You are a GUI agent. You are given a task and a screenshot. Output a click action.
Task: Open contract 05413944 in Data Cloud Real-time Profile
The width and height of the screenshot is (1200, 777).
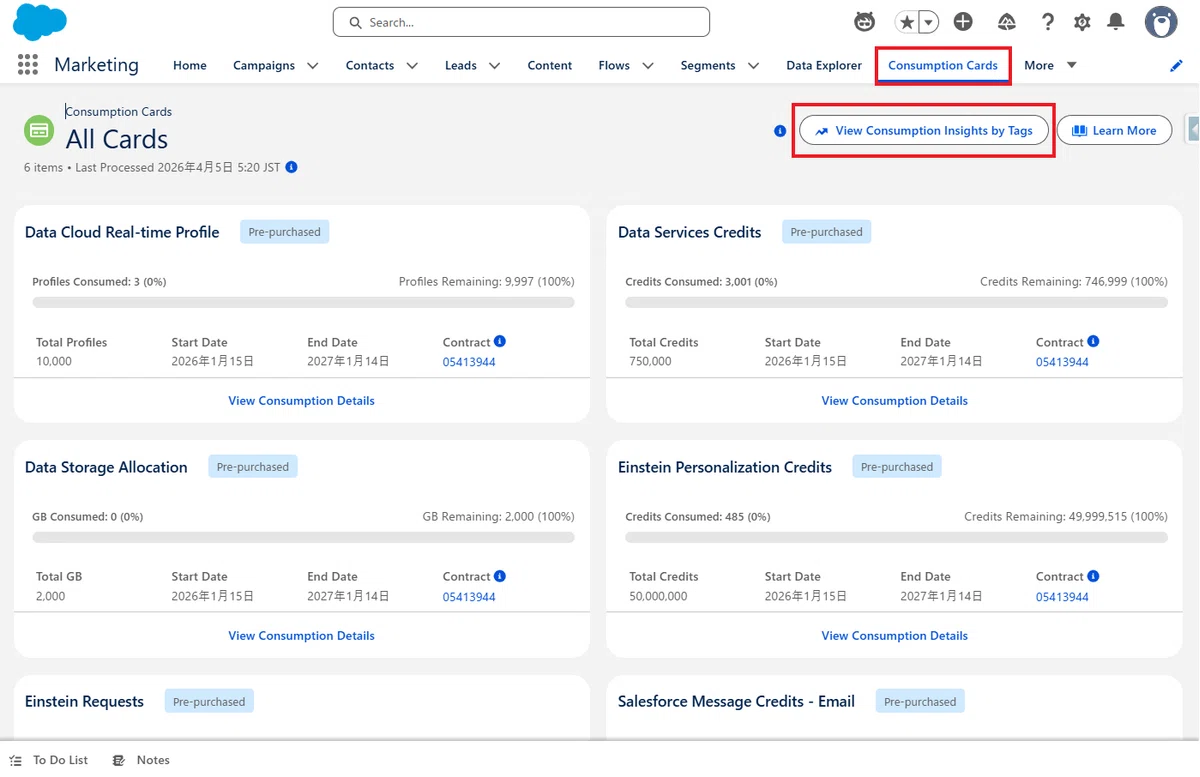pos(469,362)
